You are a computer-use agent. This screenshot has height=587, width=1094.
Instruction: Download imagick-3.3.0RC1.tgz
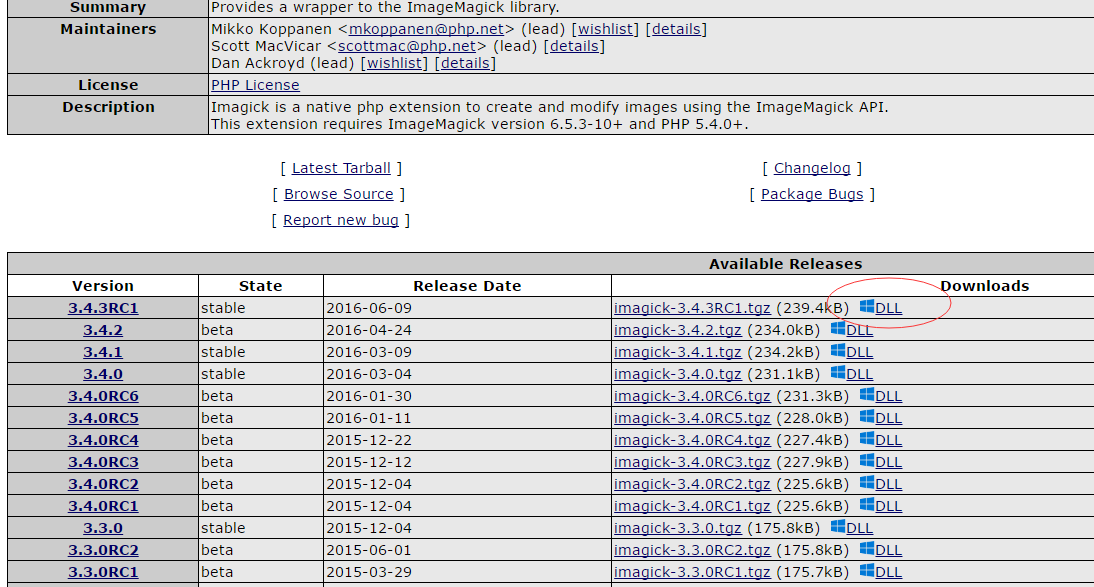point(692,572)
